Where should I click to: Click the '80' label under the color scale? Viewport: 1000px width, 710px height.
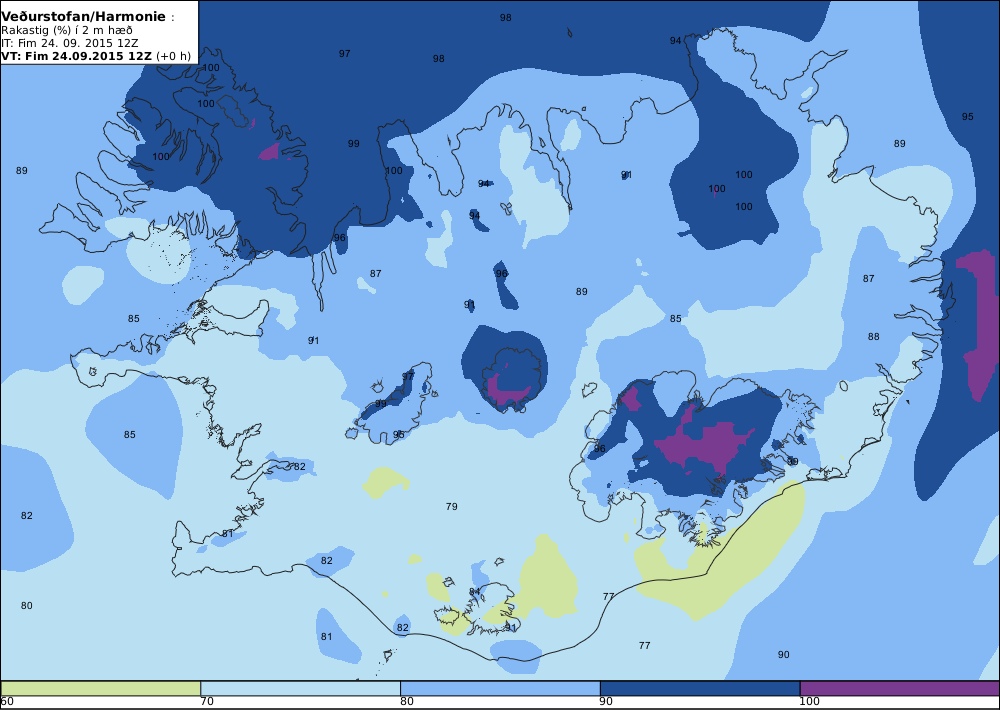pos(407,702)
